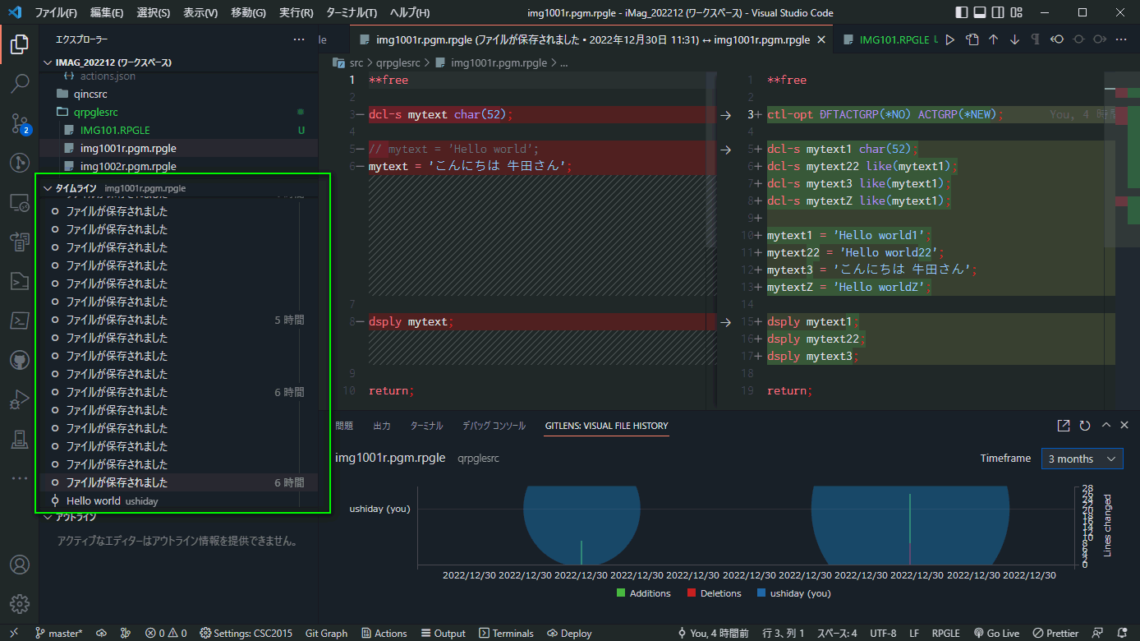The width and height of the screenshot is (1140, 641).
Task: Open Git Graph from status bar
Action: 326,633
